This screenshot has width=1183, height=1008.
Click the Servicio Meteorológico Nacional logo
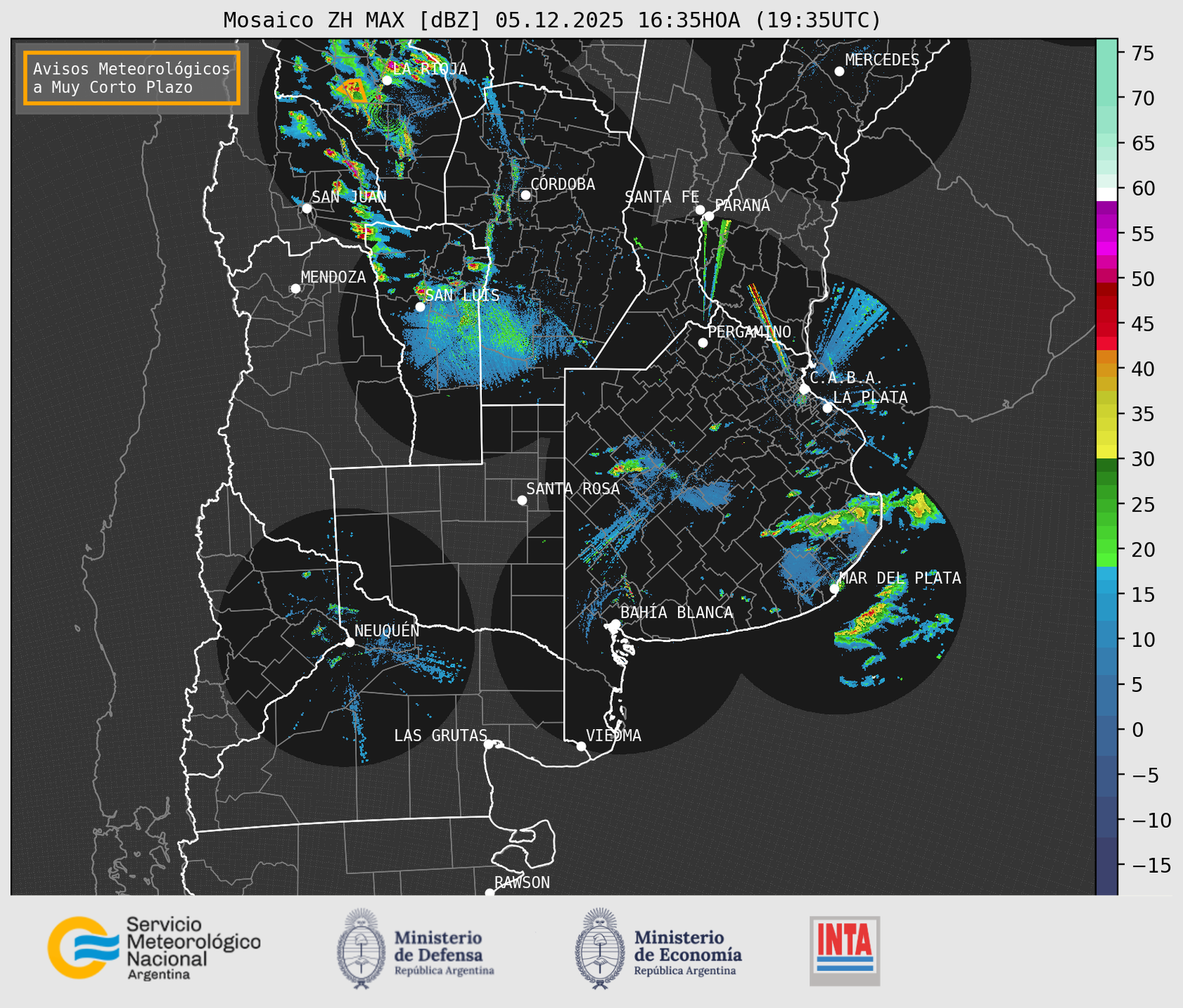(x=154, y=948)
